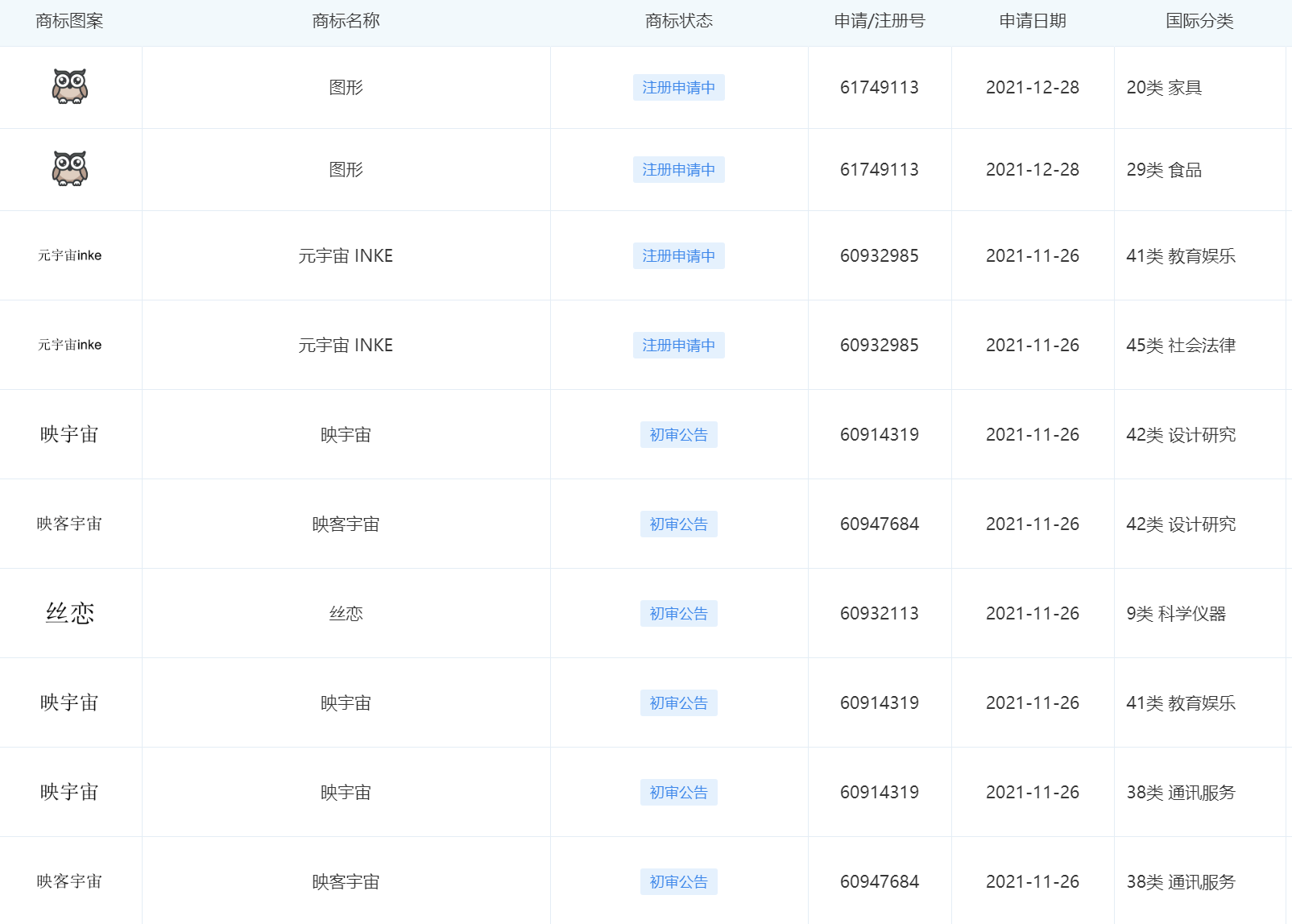Click 初审公告 tag in 映客宇宙 42类 row
Image resolution: width=1292 pixels, height=924 pixels.
click(679, 524)
